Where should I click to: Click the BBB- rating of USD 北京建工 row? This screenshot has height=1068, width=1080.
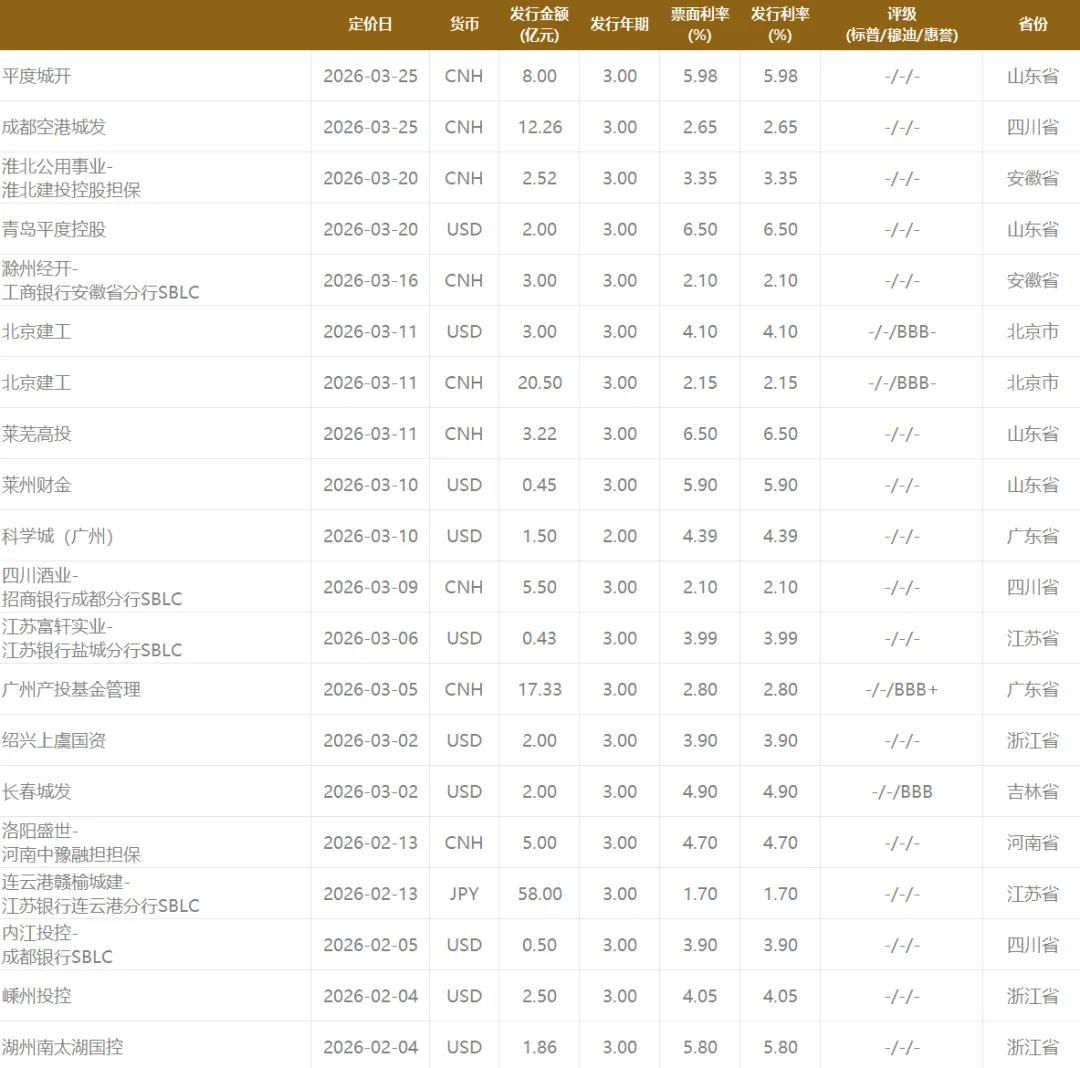coord(901,331)
